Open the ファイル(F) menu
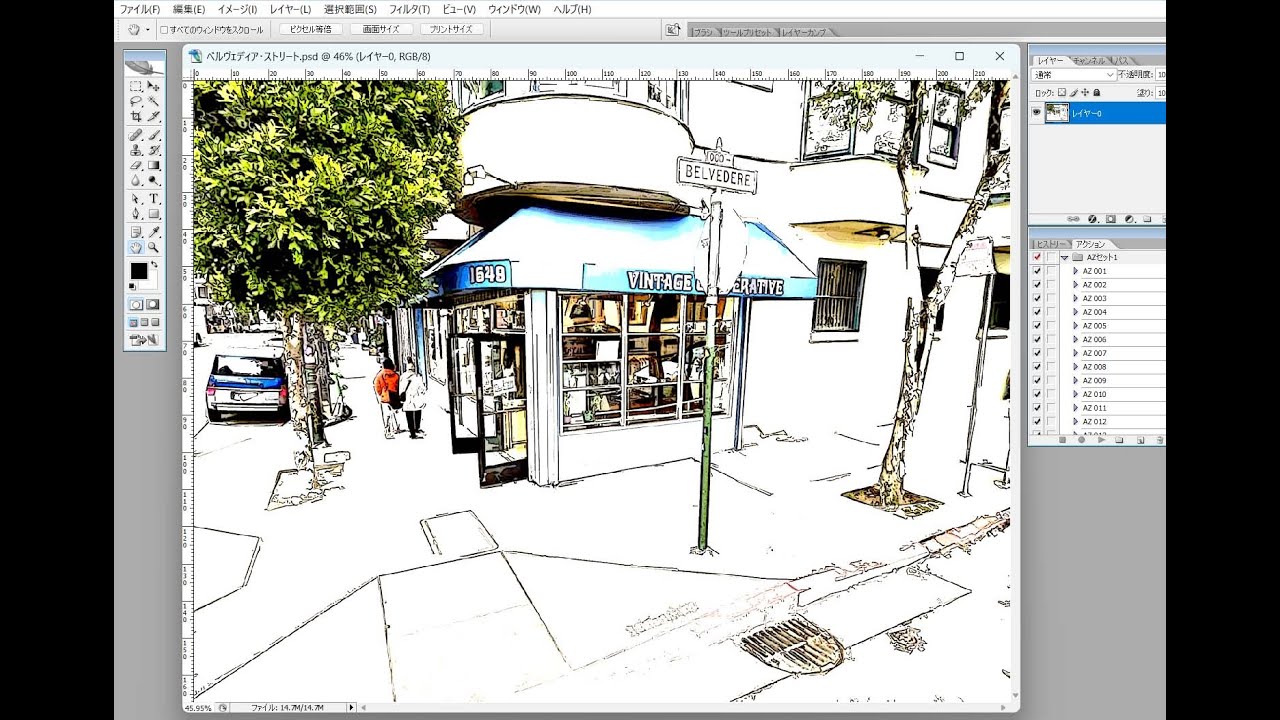The width and height of the screenshot is (1280, 720). click(x=140, y=9)
